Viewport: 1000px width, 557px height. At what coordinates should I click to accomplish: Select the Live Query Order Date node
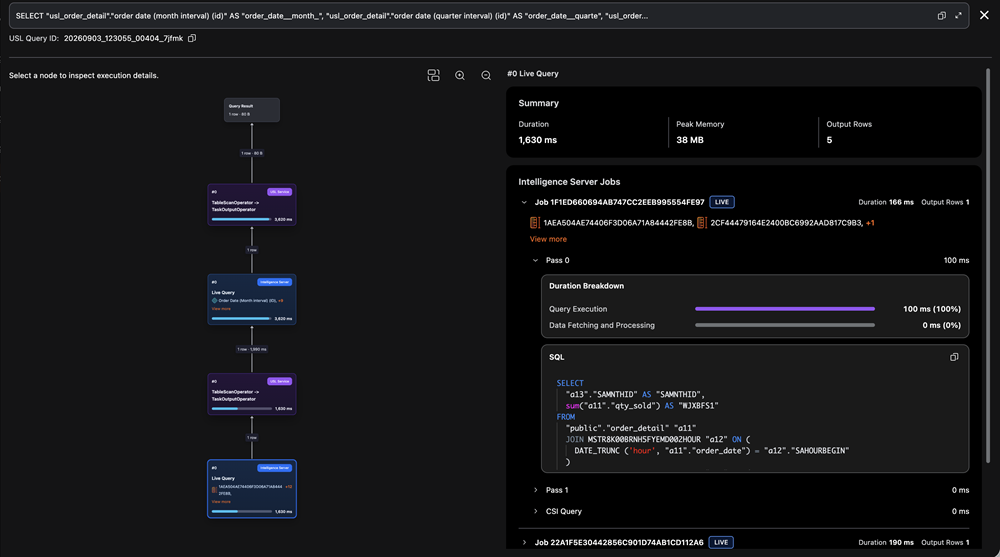coord(252,299)
